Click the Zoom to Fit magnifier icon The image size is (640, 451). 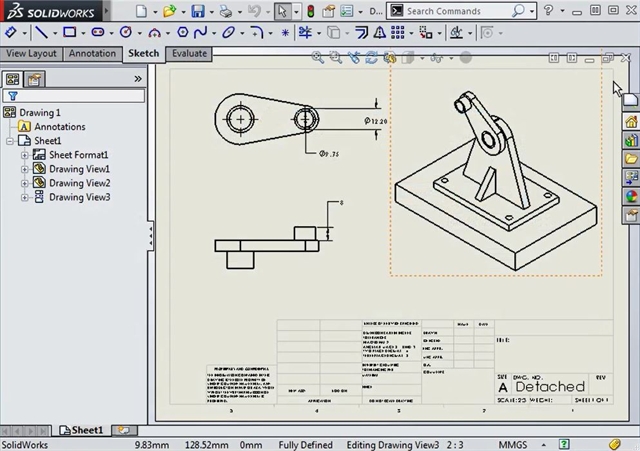coord(318,58)
